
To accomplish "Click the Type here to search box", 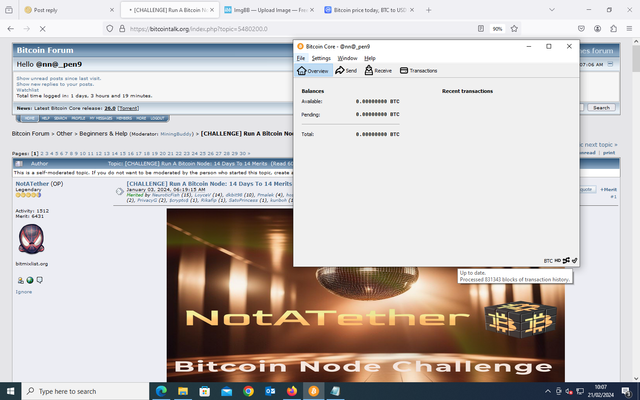I will 86,391.
